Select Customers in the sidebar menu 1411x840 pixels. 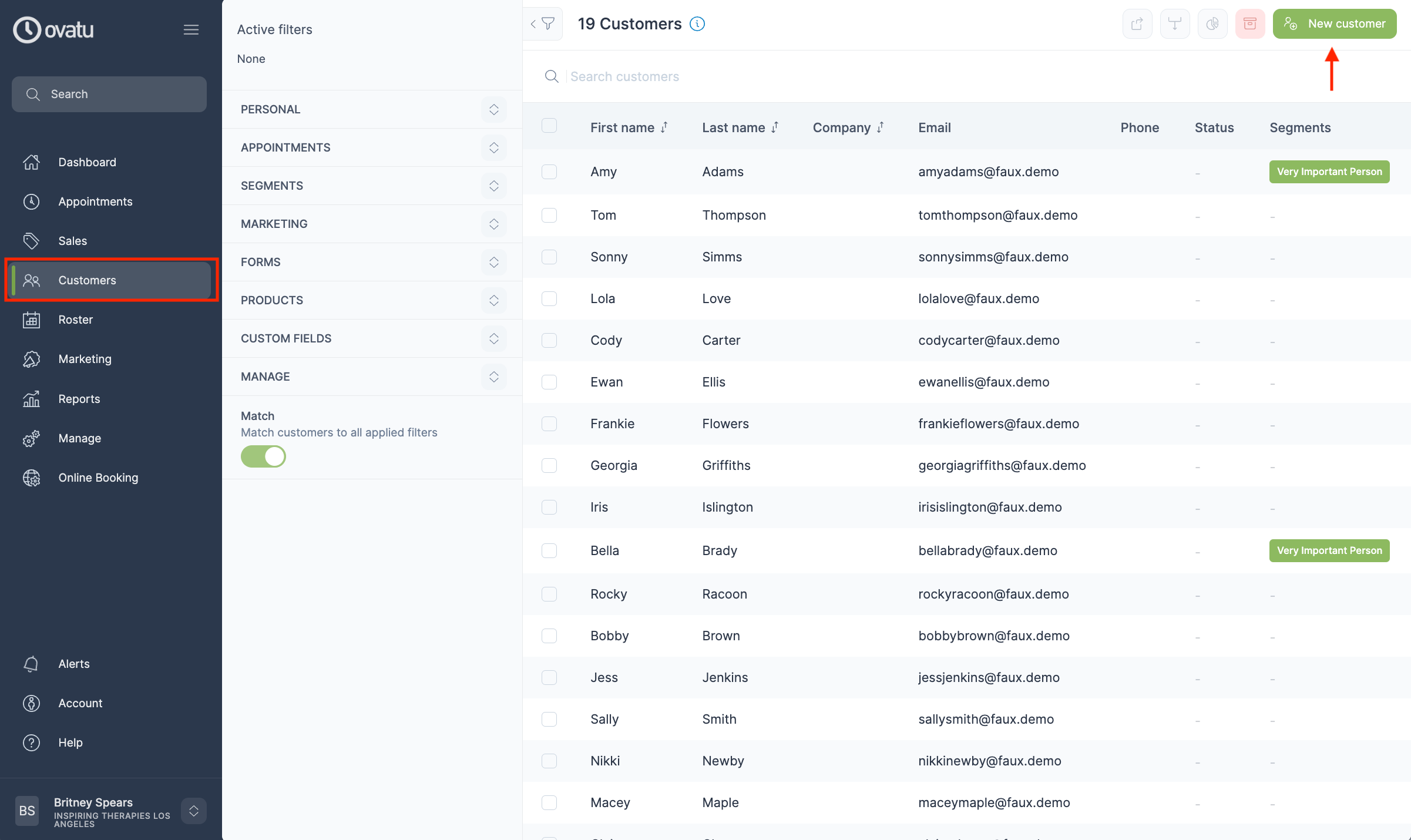[87, 280]
